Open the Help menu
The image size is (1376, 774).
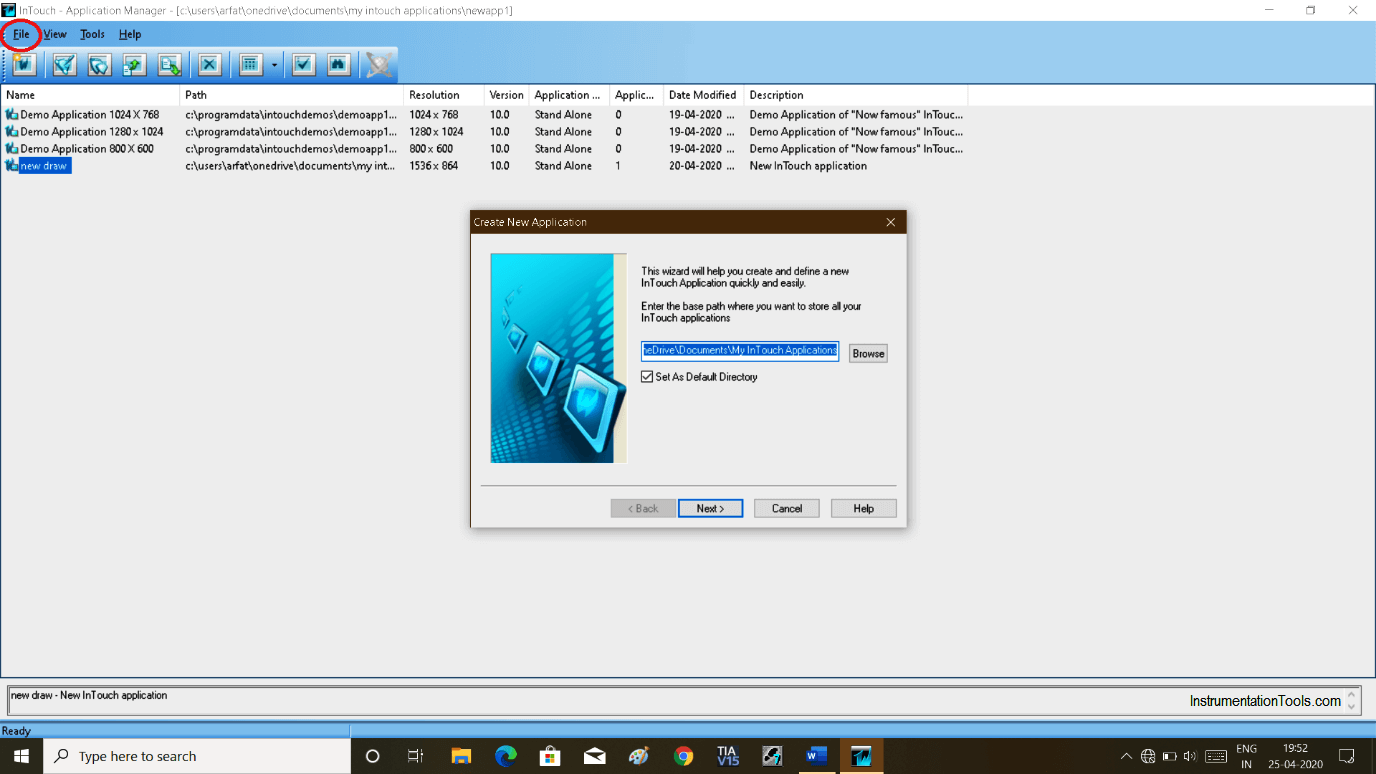coord(130,34)
